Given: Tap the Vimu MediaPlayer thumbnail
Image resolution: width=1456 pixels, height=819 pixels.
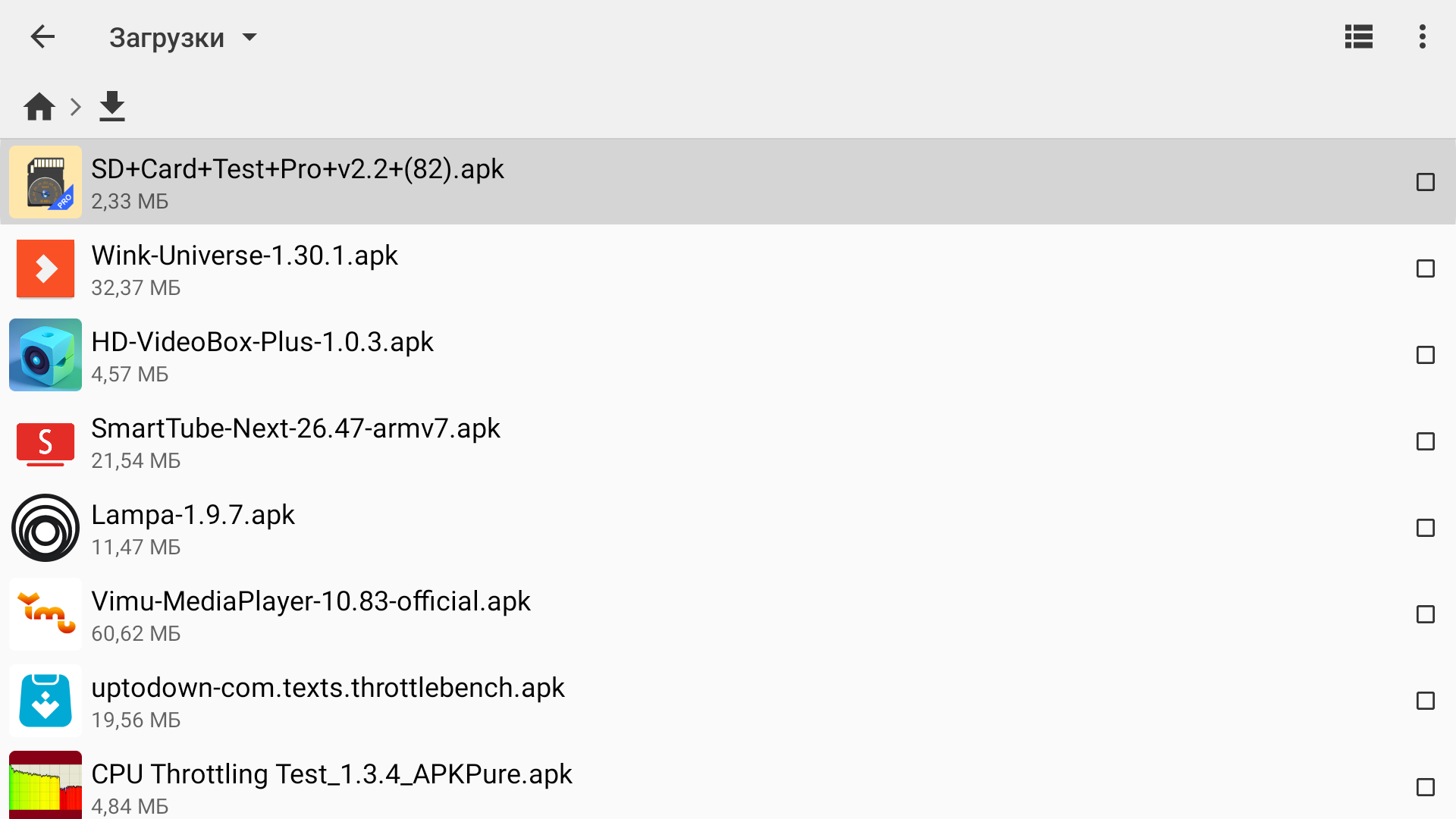Looking at the screenshot, I should 45,614.
